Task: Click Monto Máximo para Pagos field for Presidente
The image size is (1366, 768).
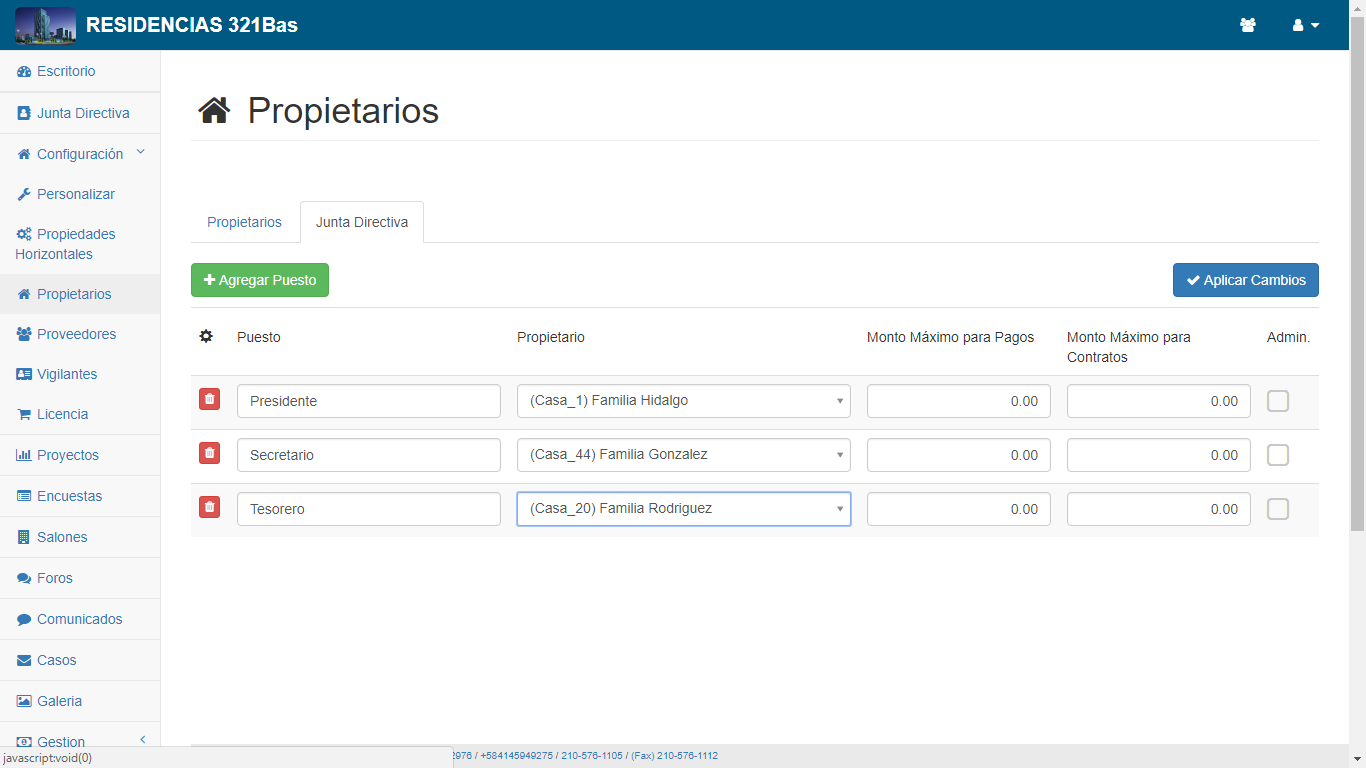Action: (x=958, y=401)
